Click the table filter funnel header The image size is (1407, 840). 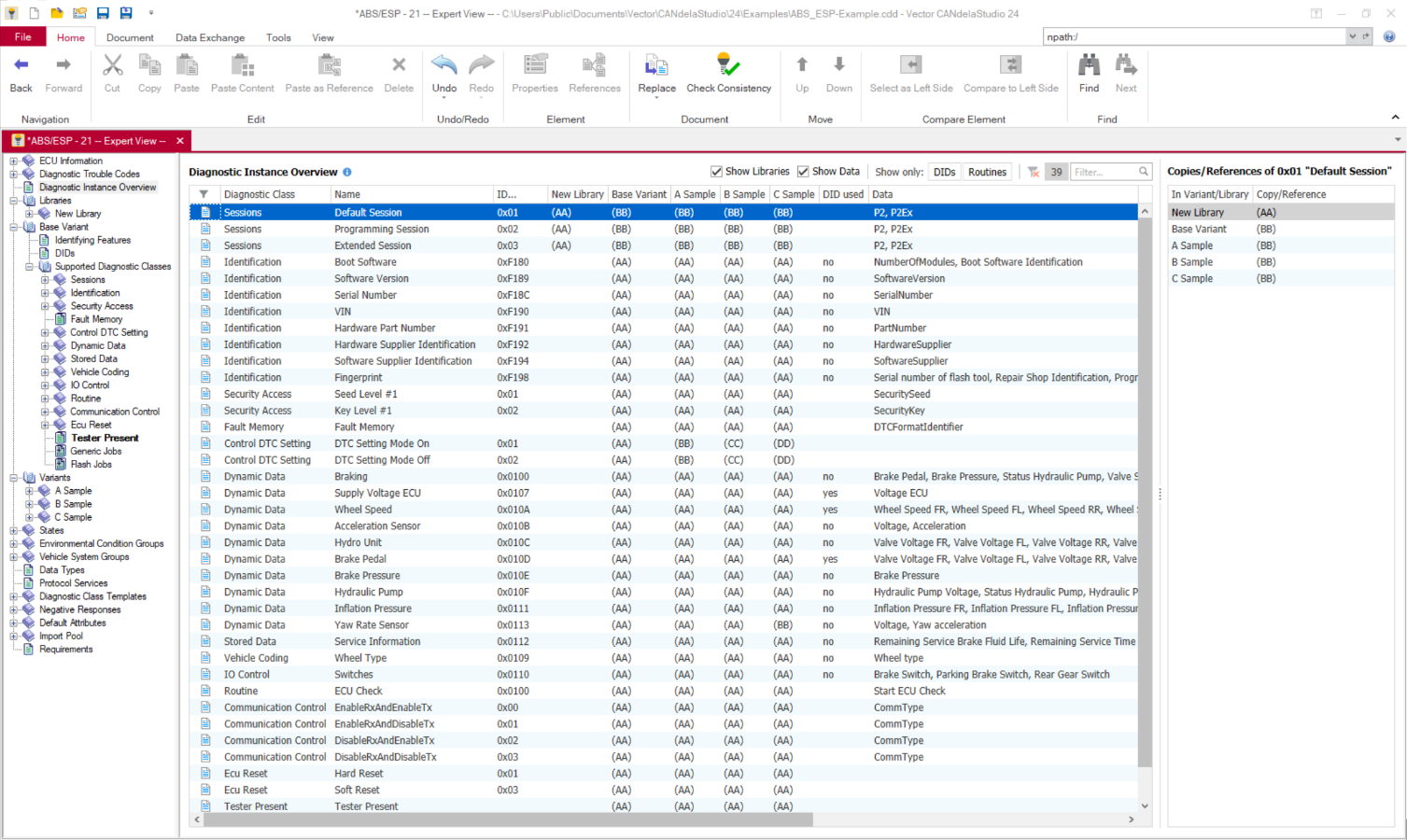pyautogui.click(x=204, y=194)
